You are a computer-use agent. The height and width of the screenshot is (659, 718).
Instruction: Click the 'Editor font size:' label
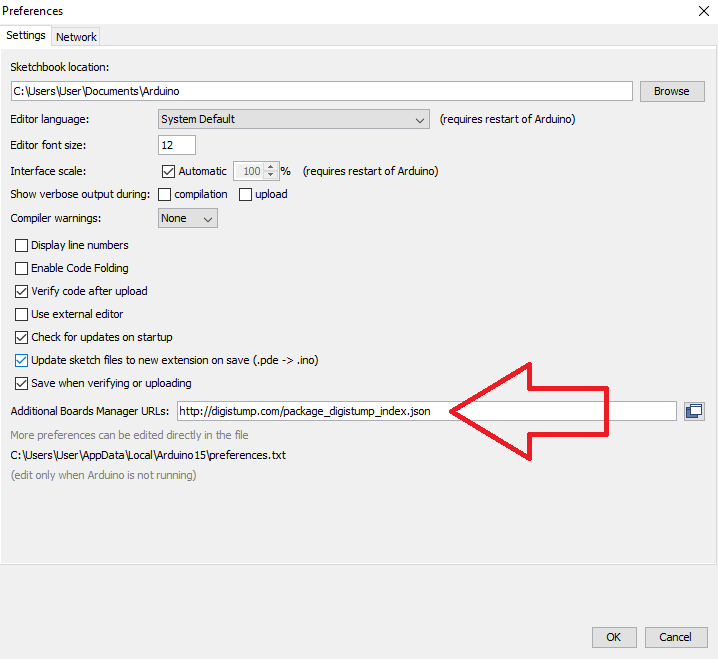[48, 145]
